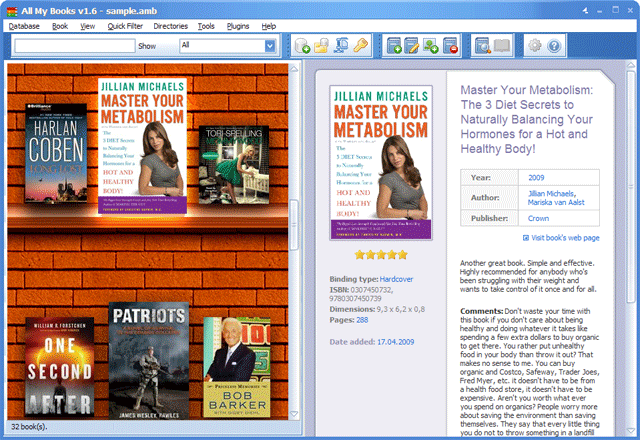Click the add book icon
Image resolution: width=640 pixels, height=440 pixels.
pos(394,46)
